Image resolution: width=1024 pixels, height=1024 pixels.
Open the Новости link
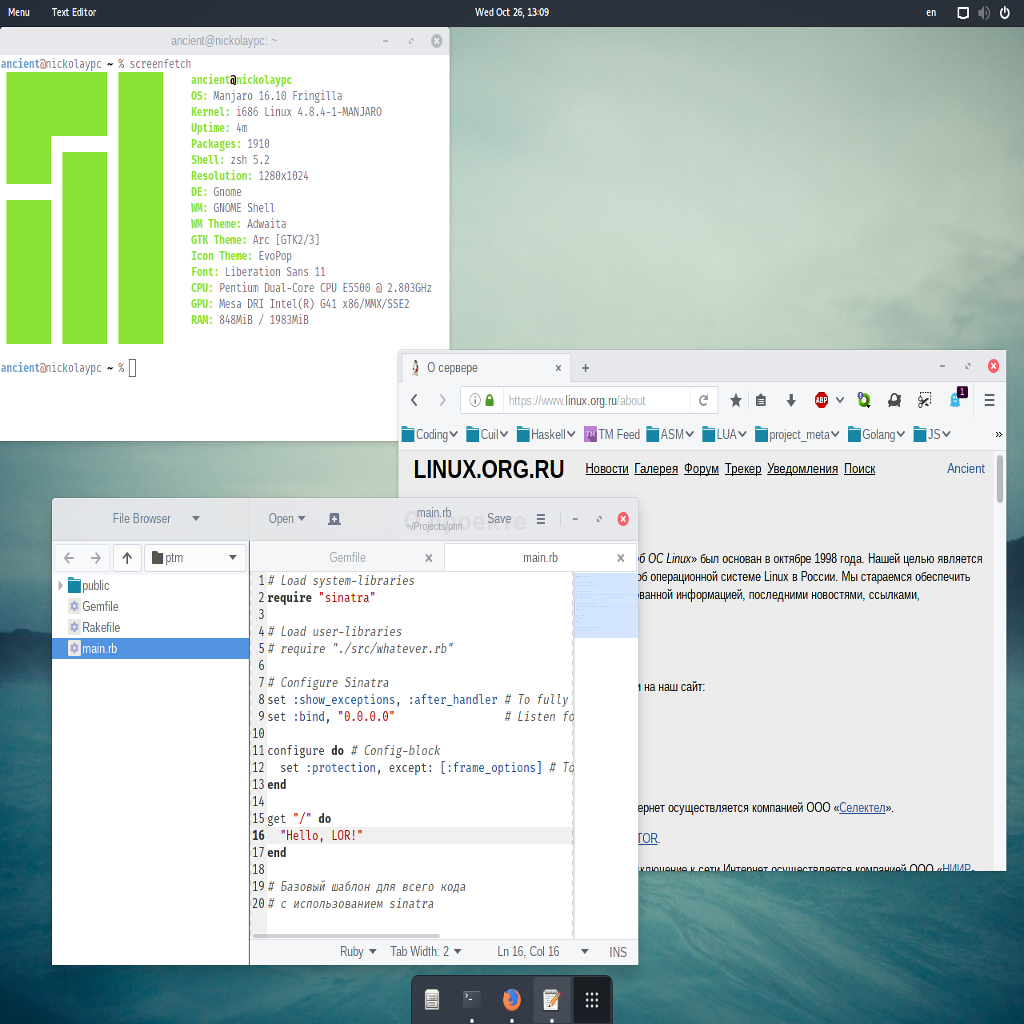coord(607,469)
